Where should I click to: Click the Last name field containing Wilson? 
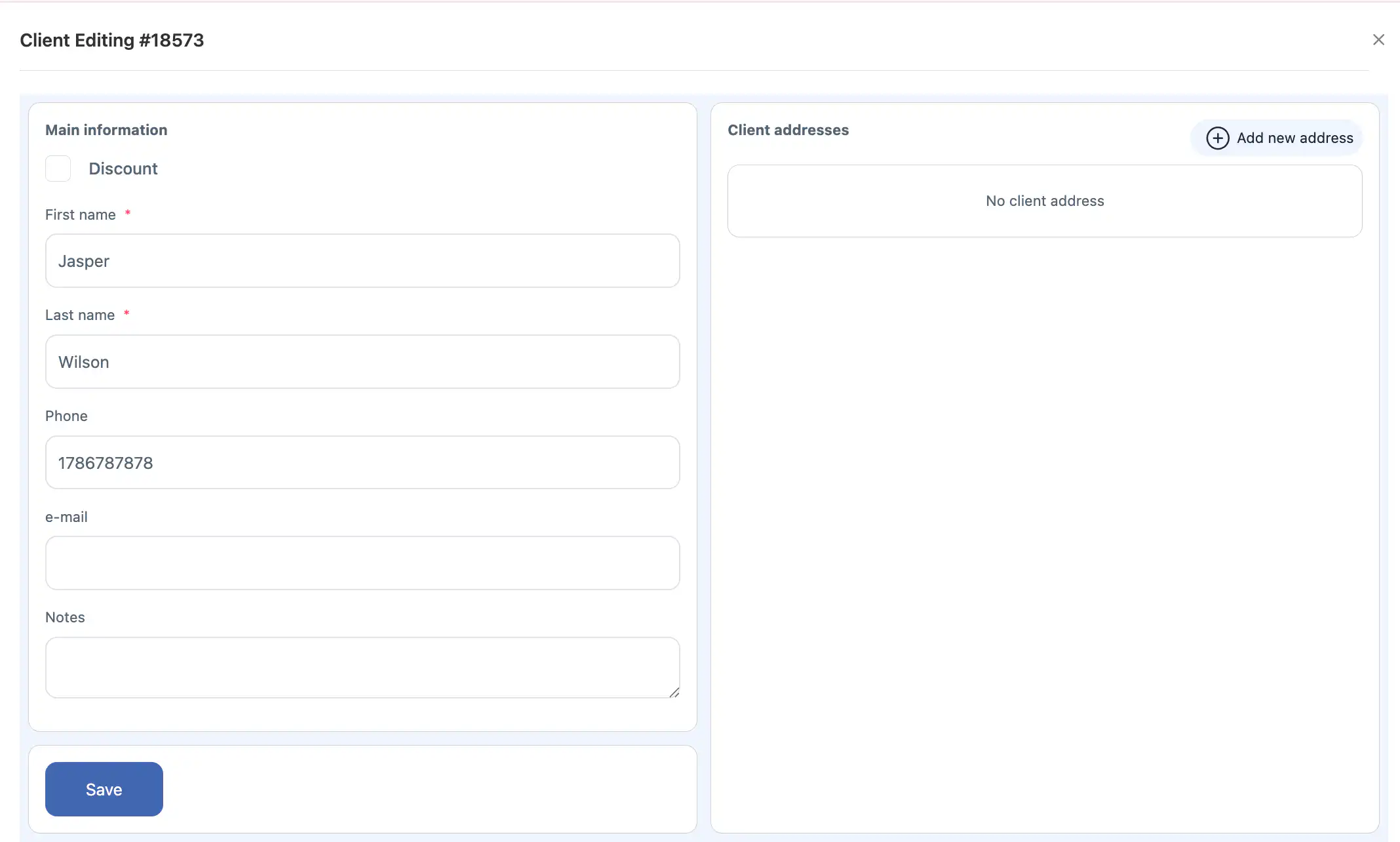(362, 362)
